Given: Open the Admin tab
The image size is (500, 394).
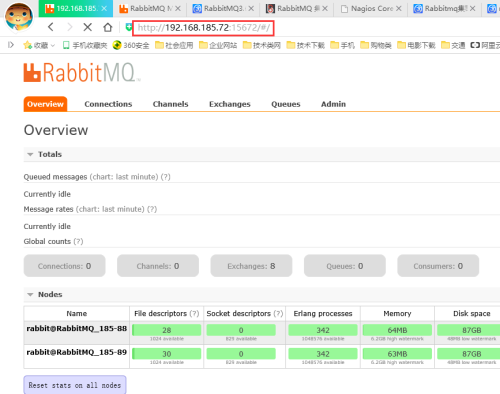Looking at the screenshot, I should click(x=333, y=104).
